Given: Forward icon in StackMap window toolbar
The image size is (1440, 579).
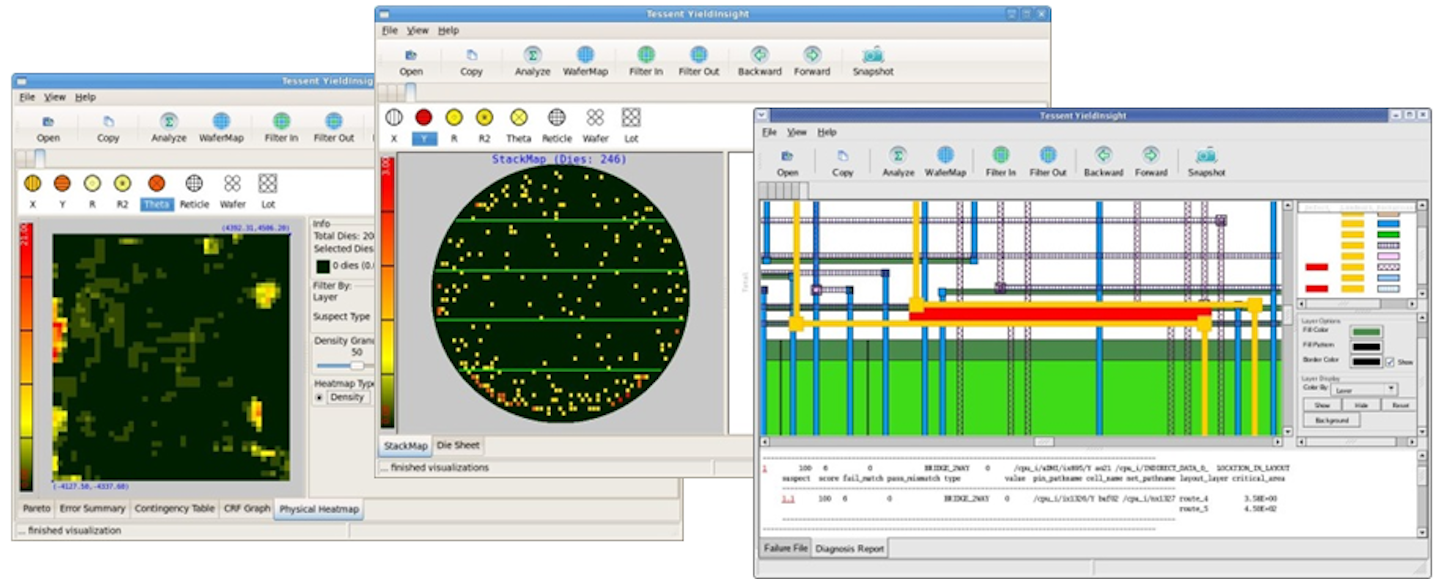Looking at the screenshot, I should point(812,55).
